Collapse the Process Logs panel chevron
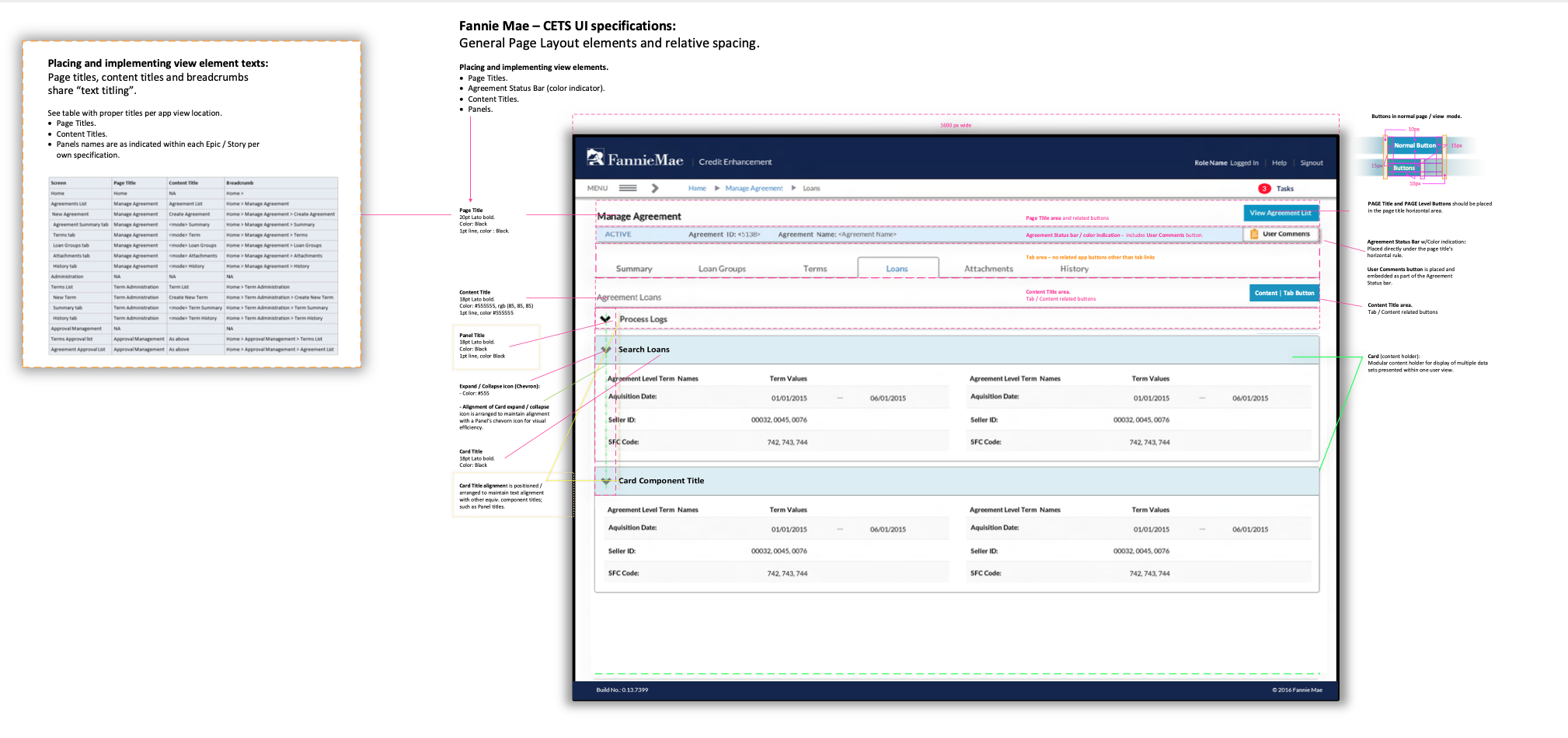 [x=605, y=319]
